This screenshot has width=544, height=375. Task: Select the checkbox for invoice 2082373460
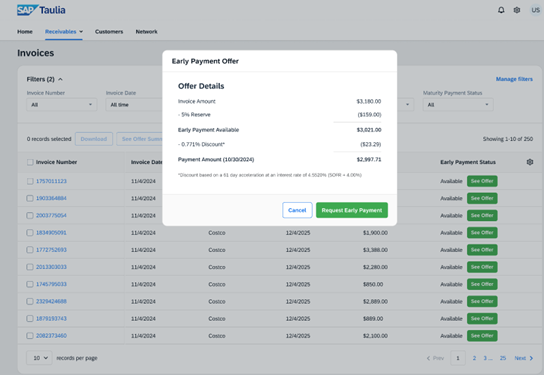30,336
